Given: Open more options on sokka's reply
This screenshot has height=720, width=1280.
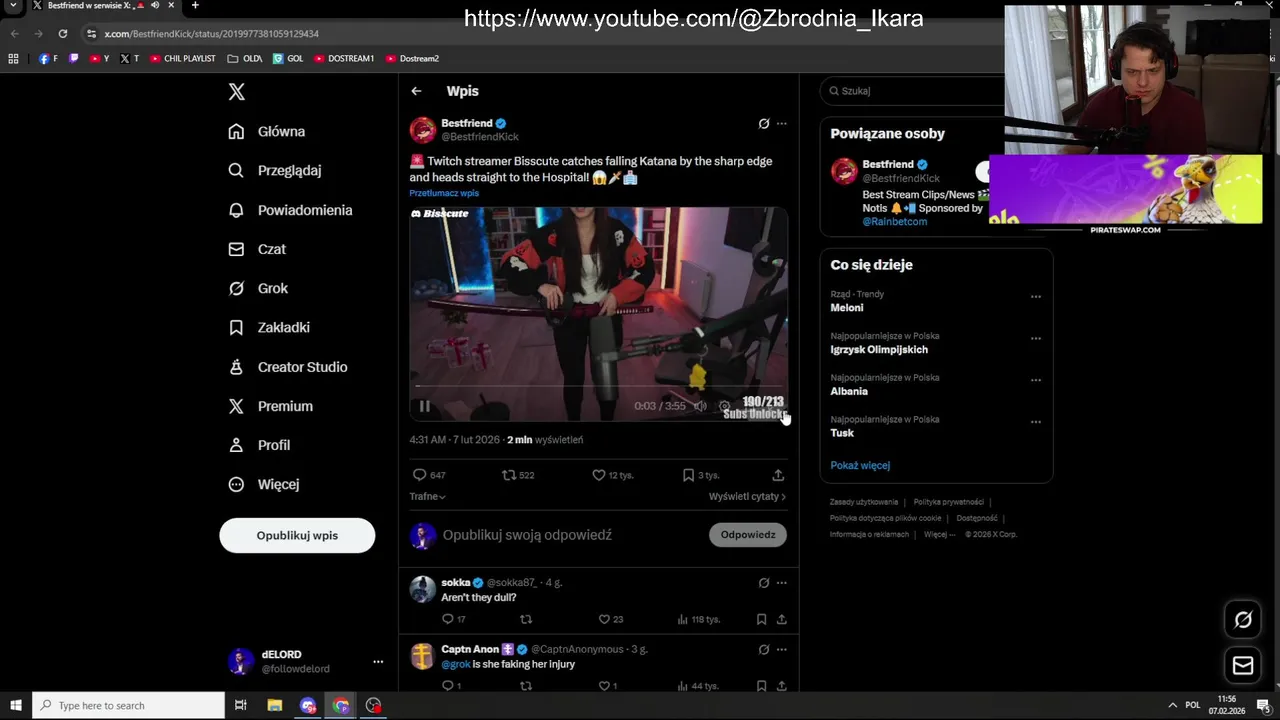Looking at the screenshot, I should coord(782,583).
